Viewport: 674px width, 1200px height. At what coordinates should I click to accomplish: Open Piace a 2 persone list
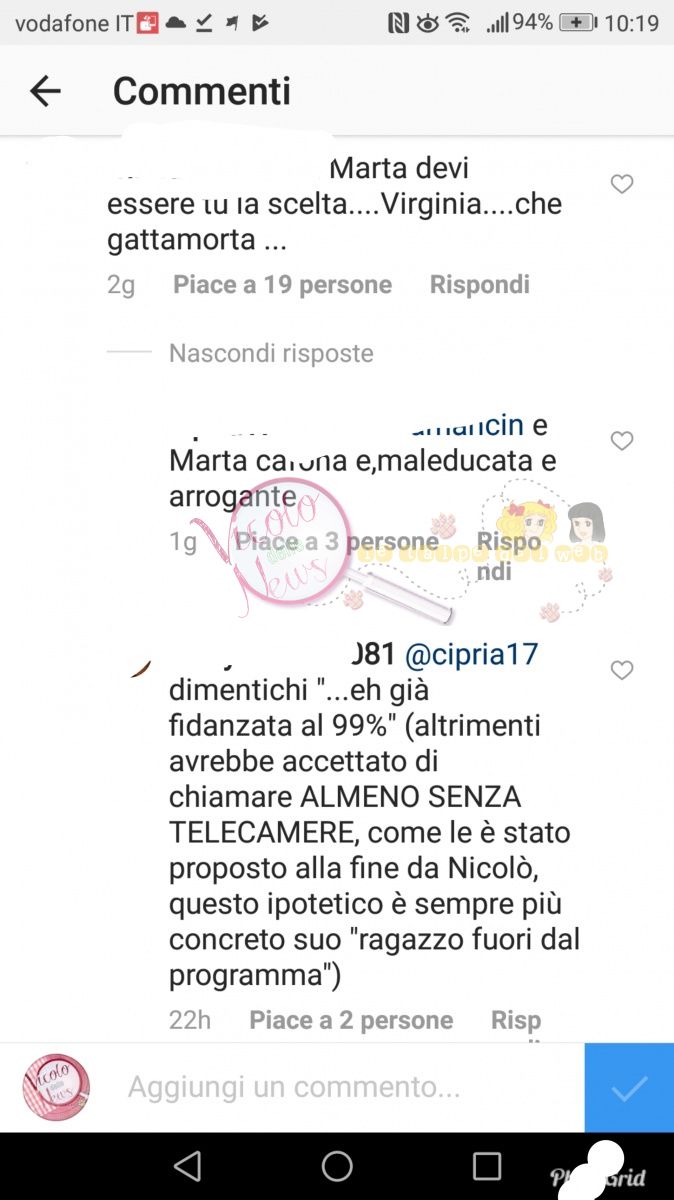pos(351,1020)
